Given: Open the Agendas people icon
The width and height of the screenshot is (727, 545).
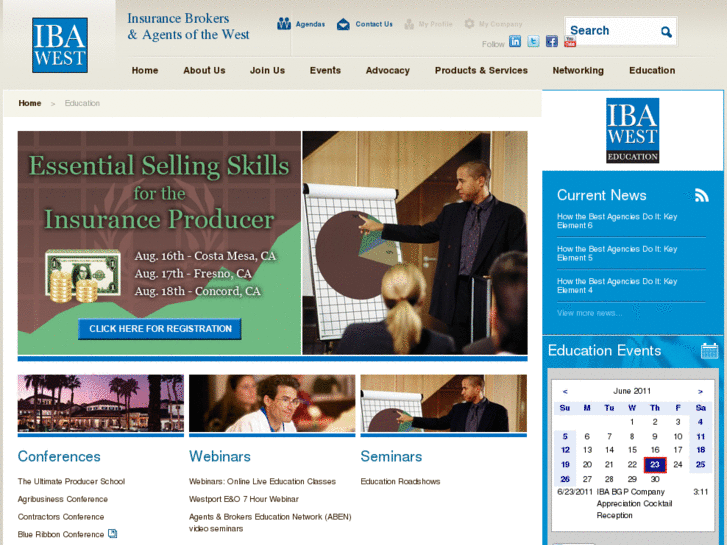Looking at the screenshot, I should point(284,24).
